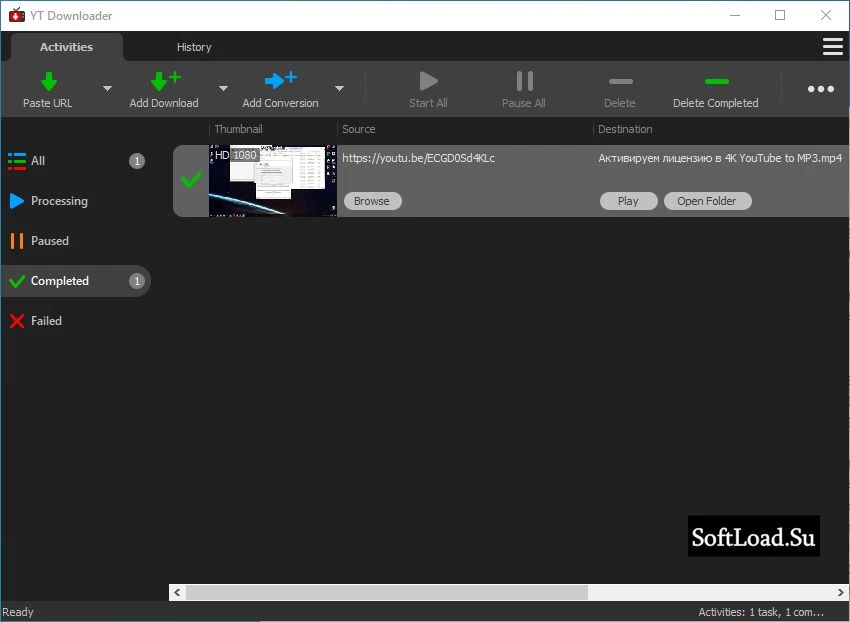This screenshot has width=850, height=622.
Task: Click the Thumbnail column header
Action: click(239, 129)
